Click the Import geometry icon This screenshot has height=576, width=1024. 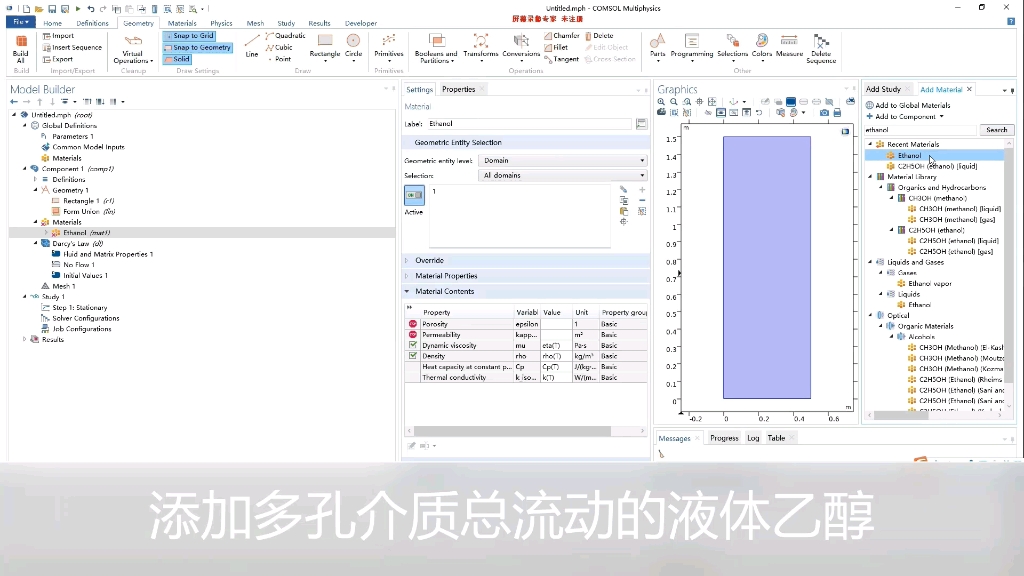pyautogui.click(x=58, y=36)
